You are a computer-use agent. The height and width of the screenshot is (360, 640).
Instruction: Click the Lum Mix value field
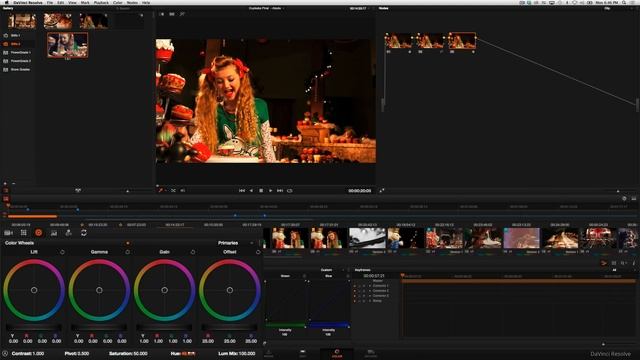click(x=247, y=353)
